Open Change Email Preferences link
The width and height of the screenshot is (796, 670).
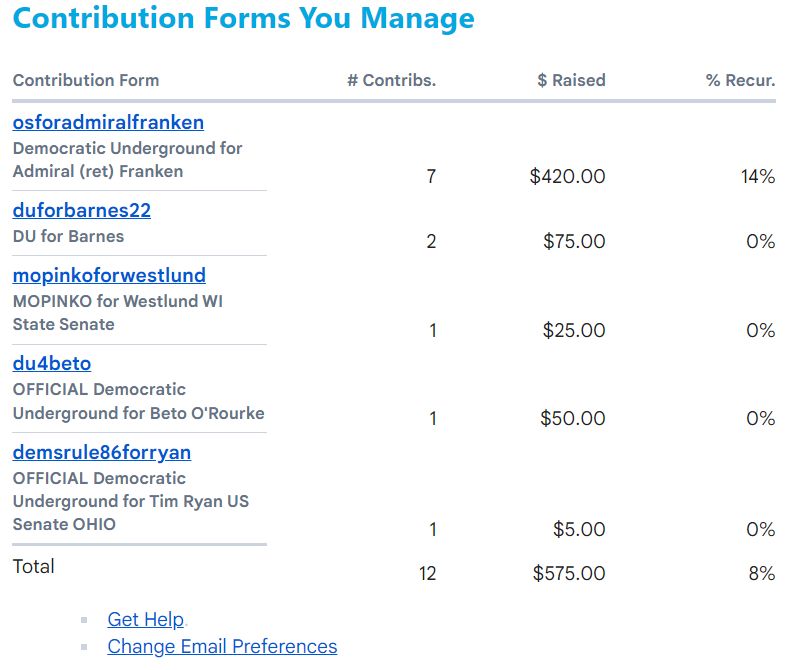pos(222,646)
